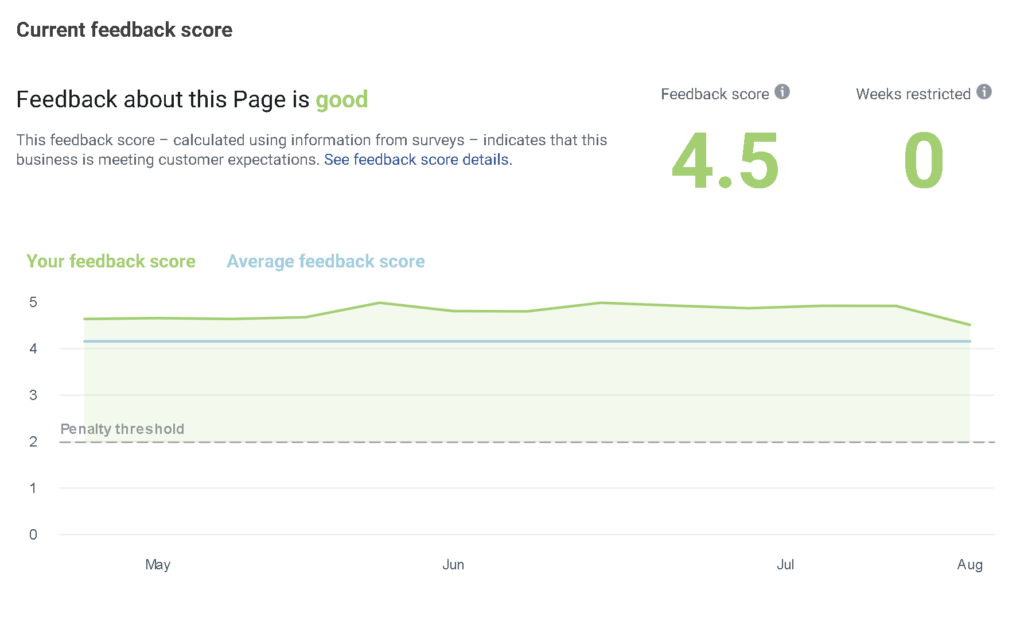Click the large 4.5 feedback score value

(x=725, y=161)
